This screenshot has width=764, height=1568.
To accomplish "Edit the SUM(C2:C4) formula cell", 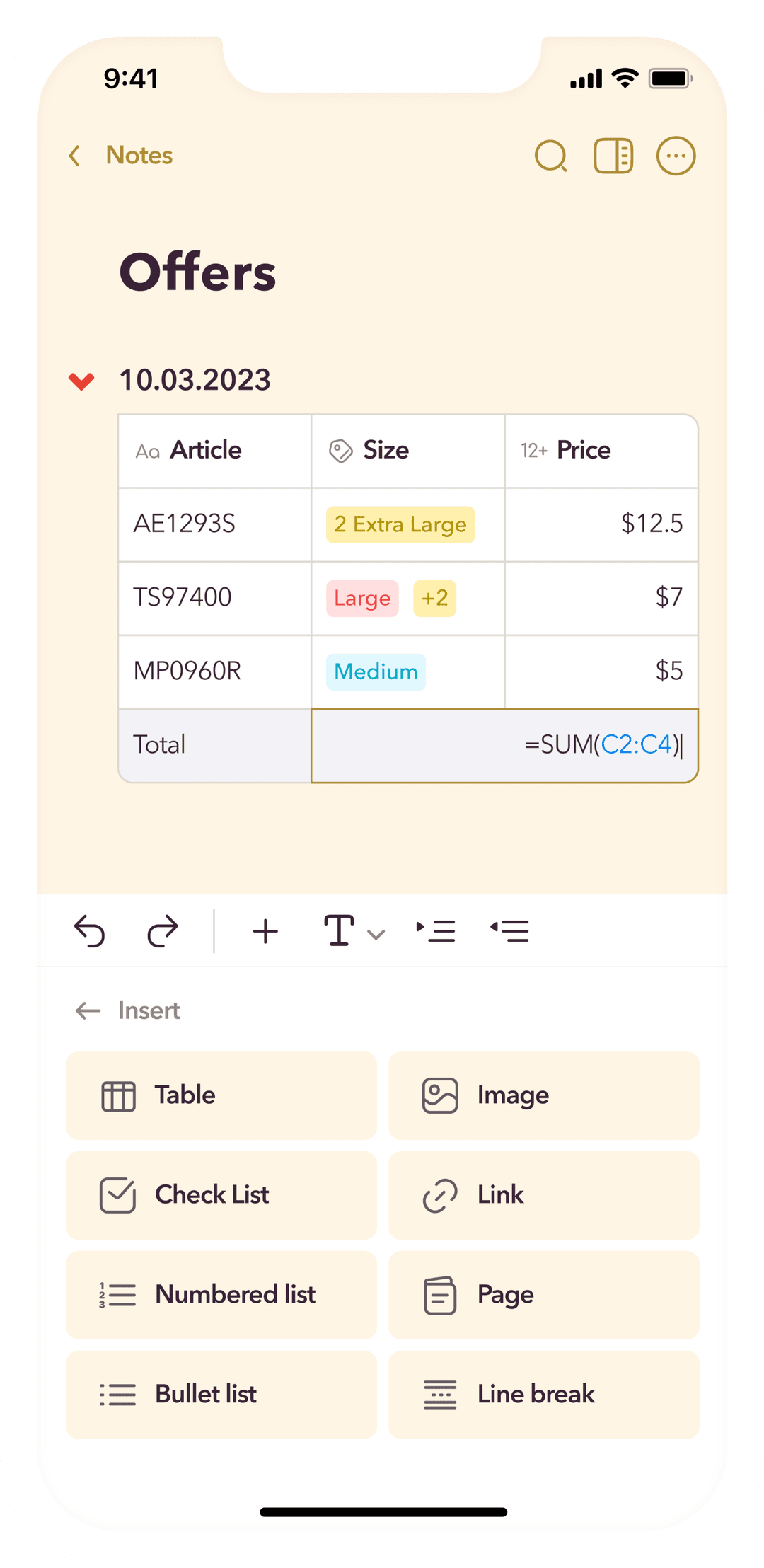I will pyautogui.click(x=504, y=746).
